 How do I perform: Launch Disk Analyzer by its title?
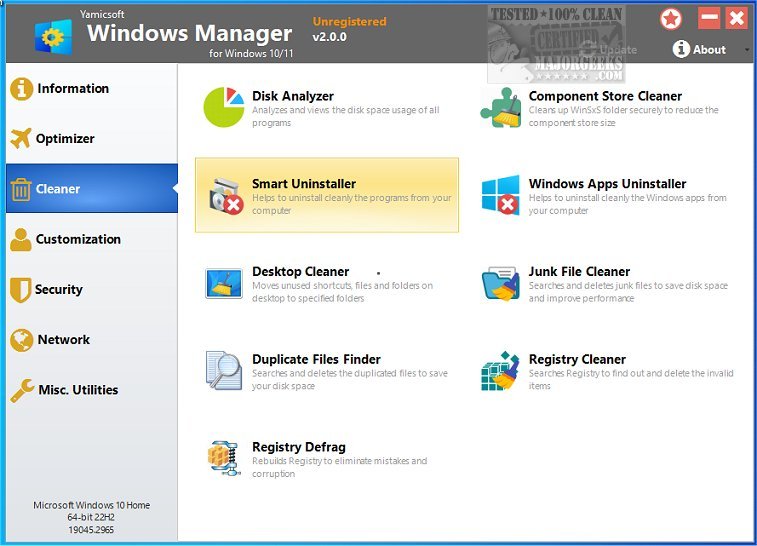click(x=293, y=97)
